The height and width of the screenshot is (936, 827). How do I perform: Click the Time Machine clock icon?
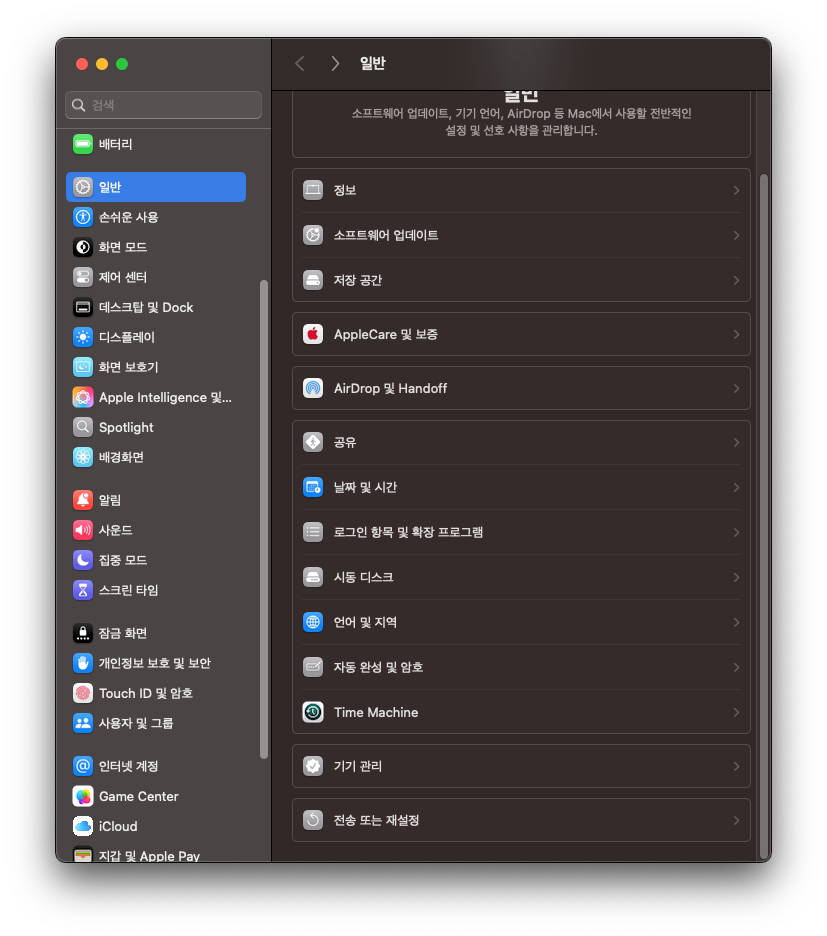pyautogui.click(x=313, y=712)
